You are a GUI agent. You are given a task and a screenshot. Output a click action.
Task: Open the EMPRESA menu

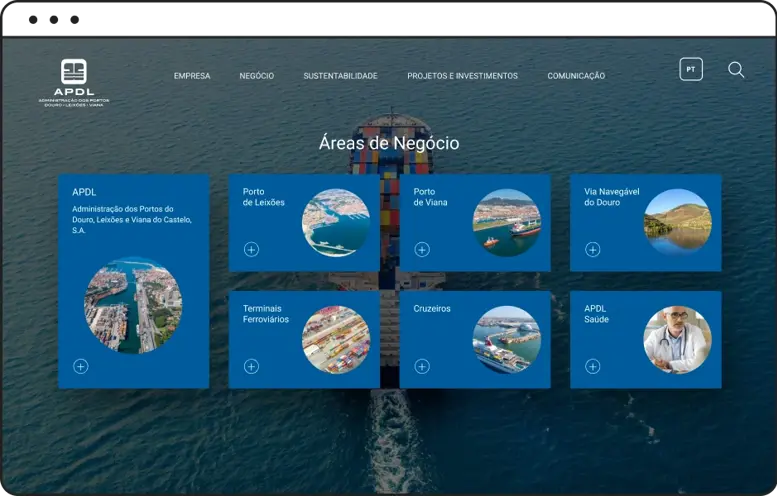click(192, 76)
